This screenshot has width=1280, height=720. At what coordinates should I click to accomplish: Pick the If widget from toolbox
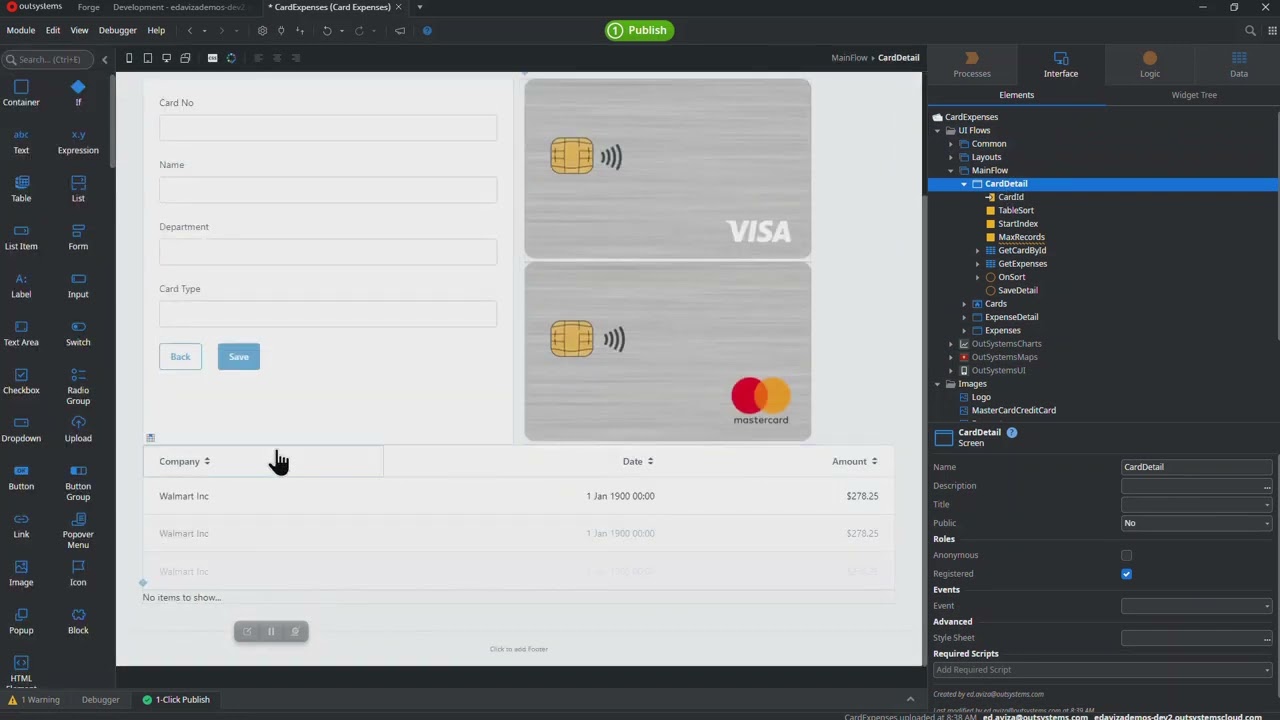78,93
